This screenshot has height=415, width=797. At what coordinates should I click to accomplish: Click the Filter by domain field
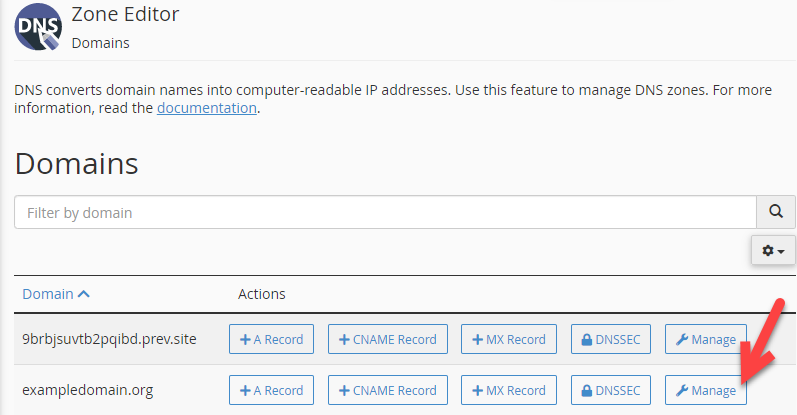pos(385,212)
